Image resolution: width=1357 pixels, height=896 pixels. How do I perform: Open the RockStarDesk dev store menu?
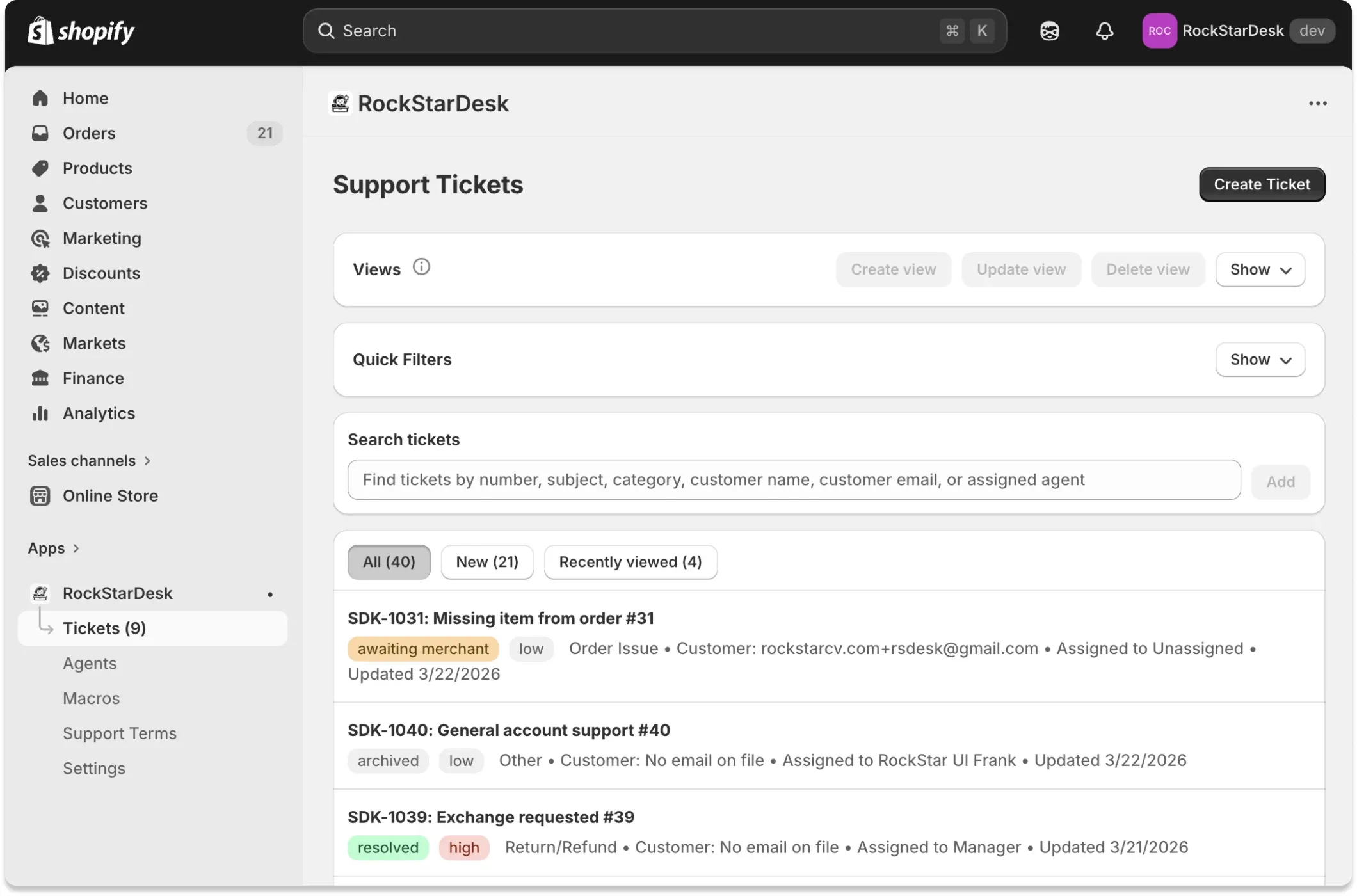(x=1238, y=31)
